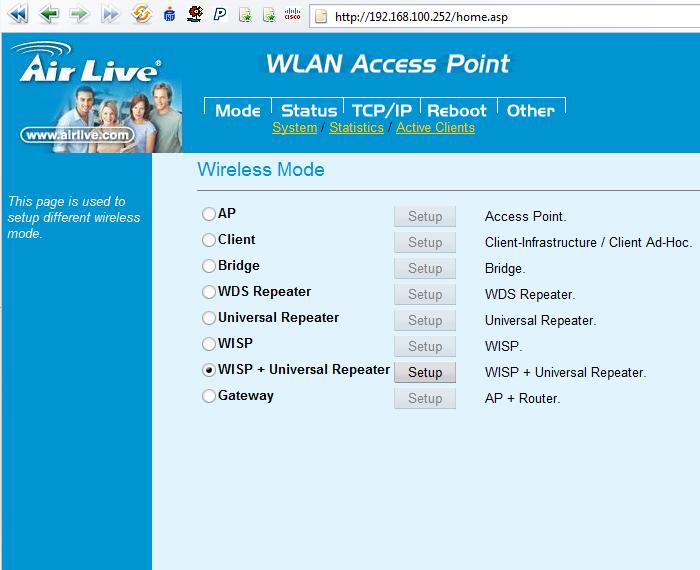Click the green back arrow

(x=47, y=14)
